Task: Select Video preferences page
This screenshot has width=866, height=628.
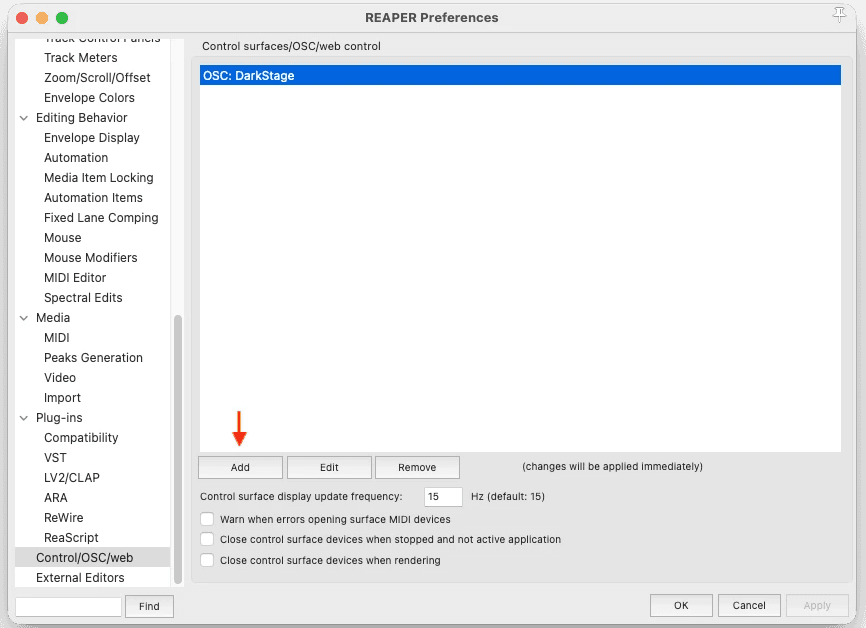Action: pyautogui.click(x=60, y=378)
